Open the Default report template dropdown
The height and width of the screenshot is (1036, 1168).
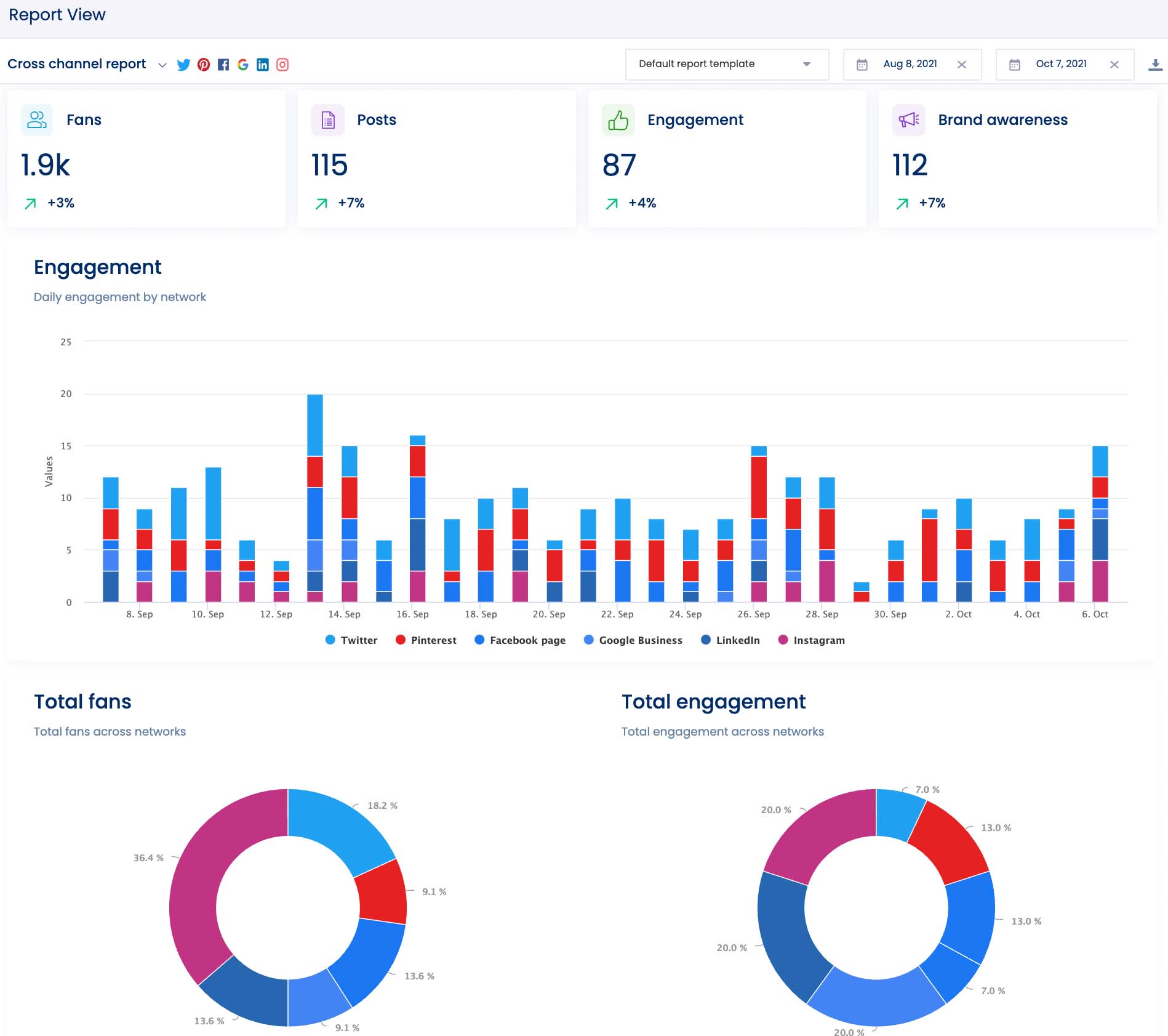click(726, 63)
